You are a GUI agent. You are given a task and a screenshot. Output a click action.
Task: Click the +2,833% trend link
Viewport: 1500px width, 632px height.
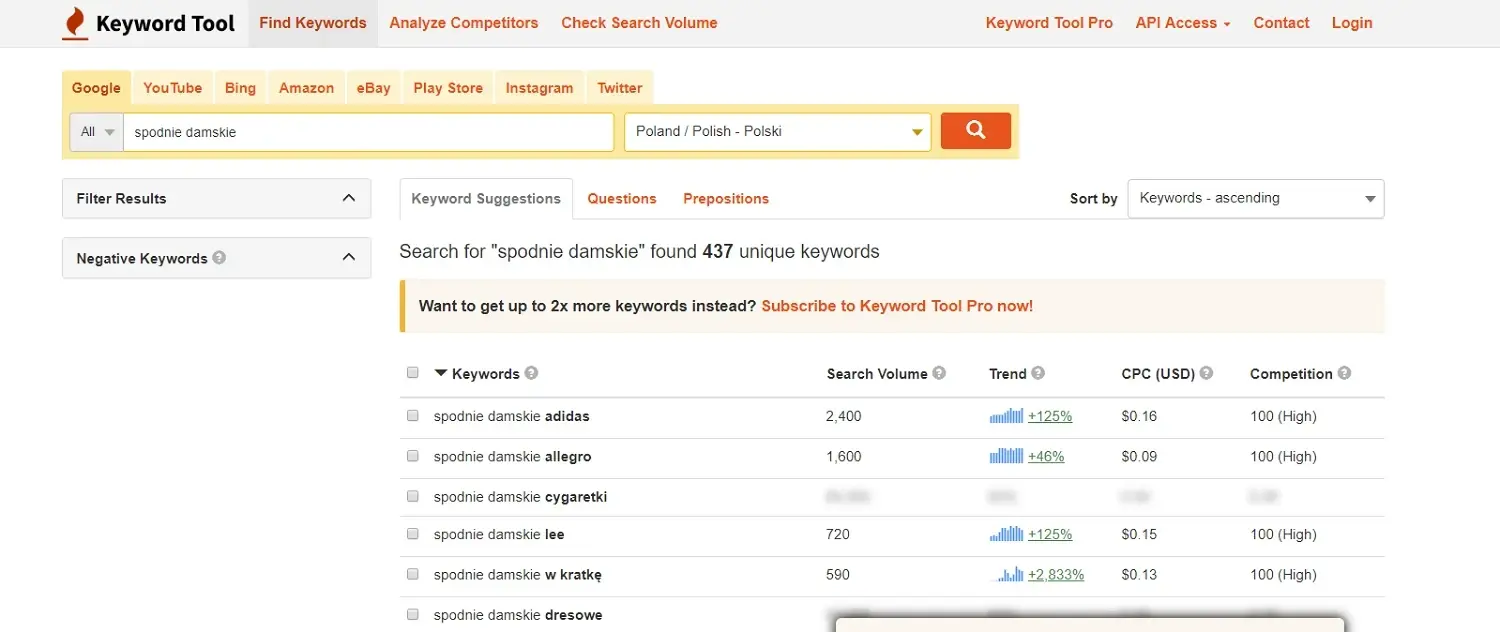1056,574
